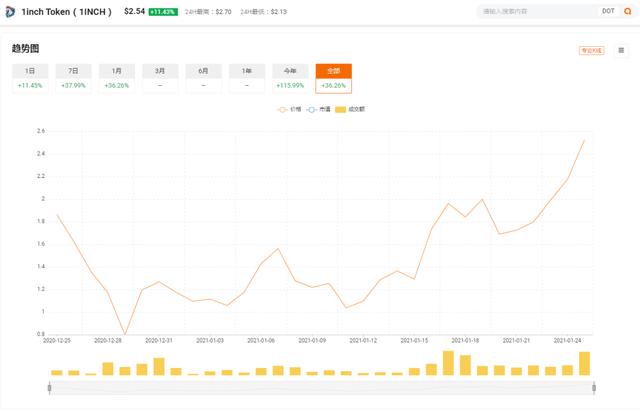
Task: Click the 2021-01-09 x-axis date label
Action: (312, 340)
